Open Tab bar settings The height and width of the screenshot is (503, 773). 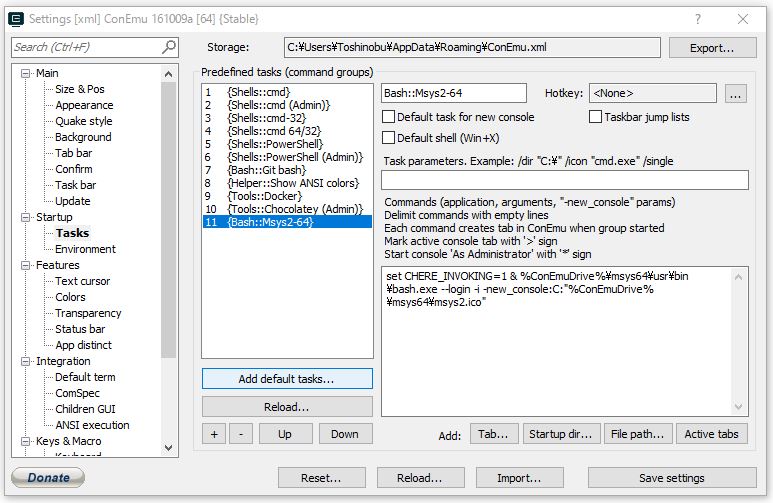coord(73,153)
